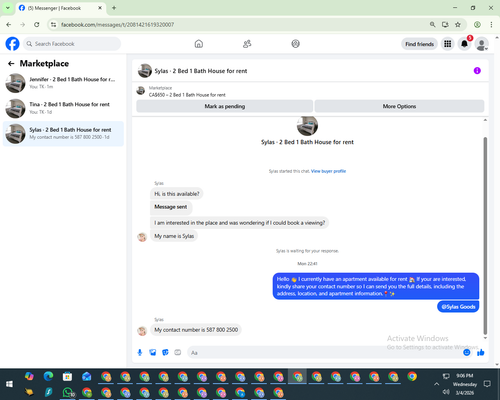The width and height of the screenshot is (500, 400).
Task: Open the emoji picker
Action: [x=467, y=352]
